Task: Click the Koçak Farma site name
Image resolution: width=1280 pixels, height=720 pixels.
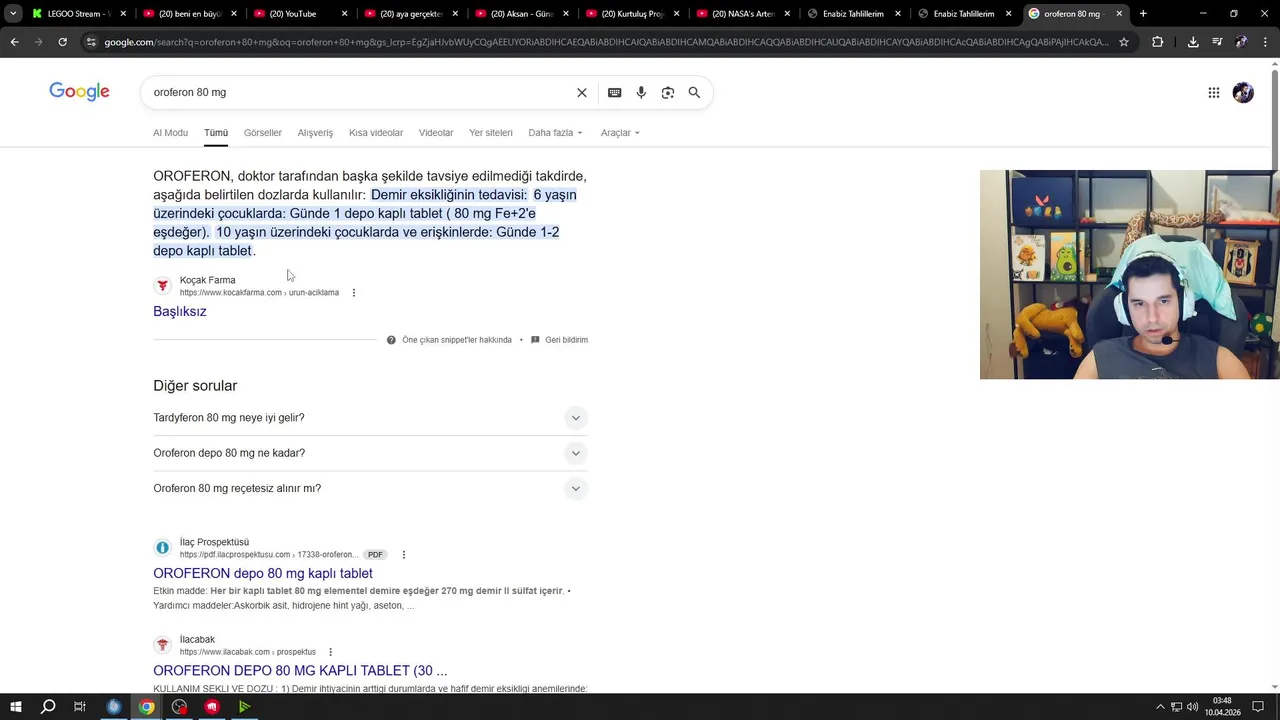Action: 207,280
